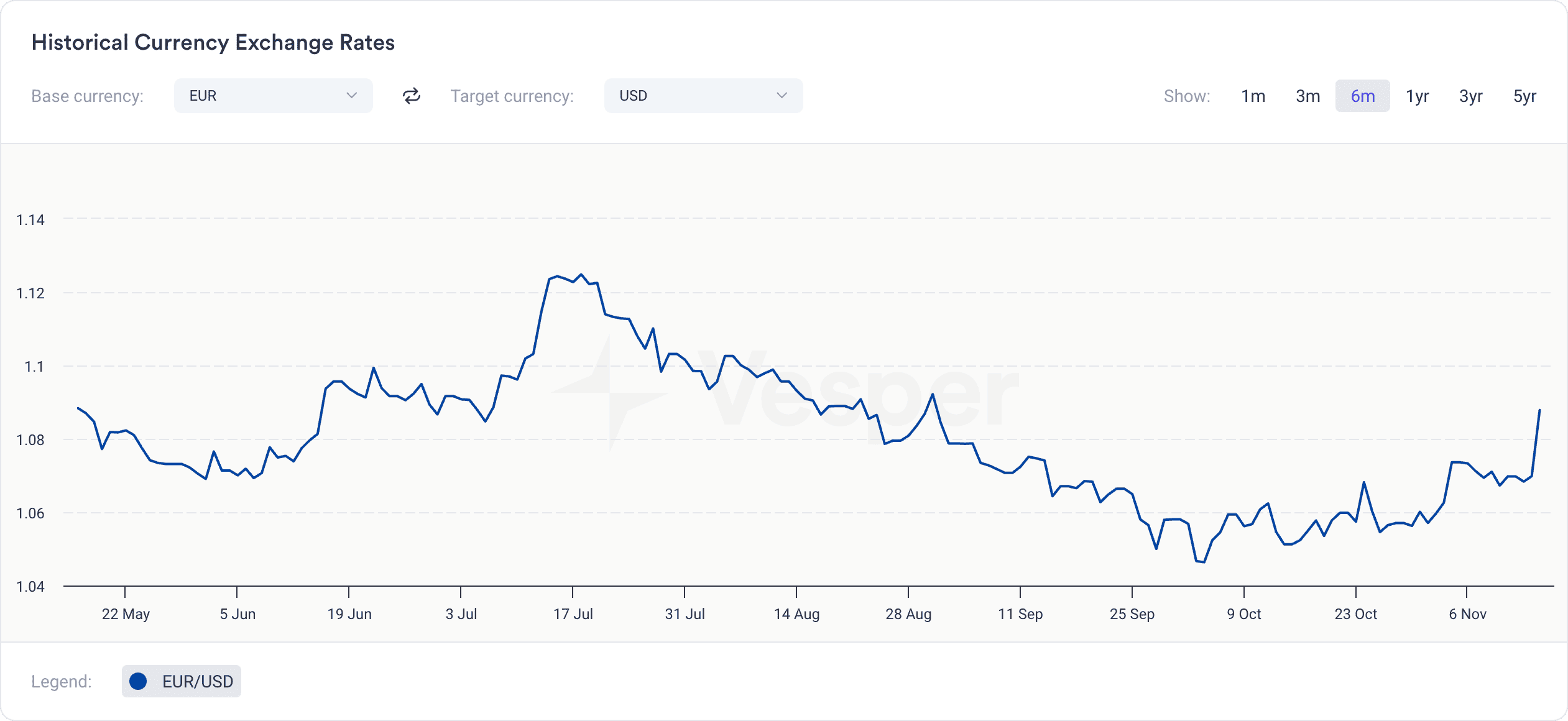Click the 9 Oct axis tick label
Viewport: 1568px width, 721px height.
pos(1243,614)
